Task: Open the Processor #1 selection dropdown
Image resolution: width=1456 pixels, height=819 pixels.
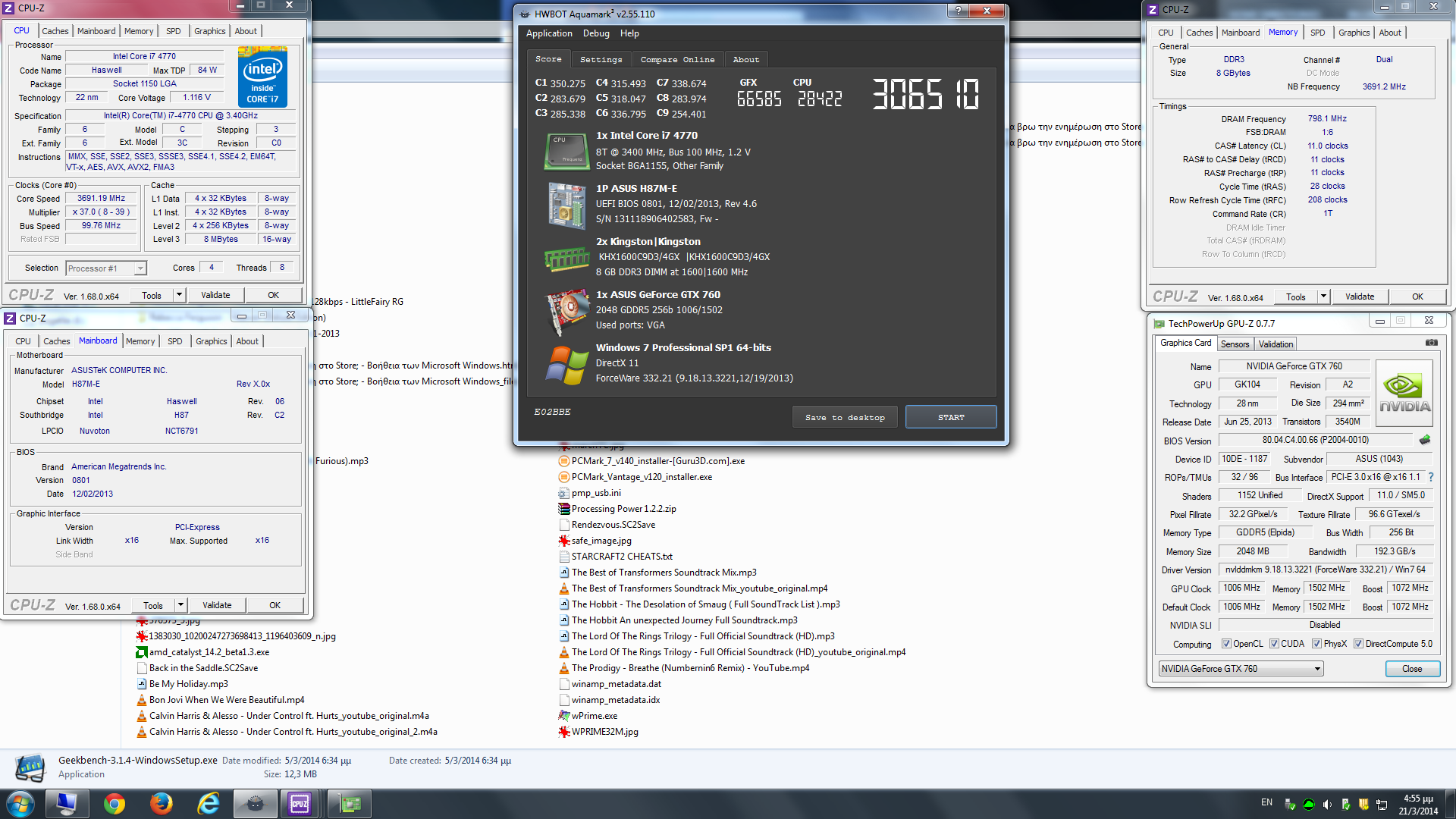Action: [x=106, y=268]
